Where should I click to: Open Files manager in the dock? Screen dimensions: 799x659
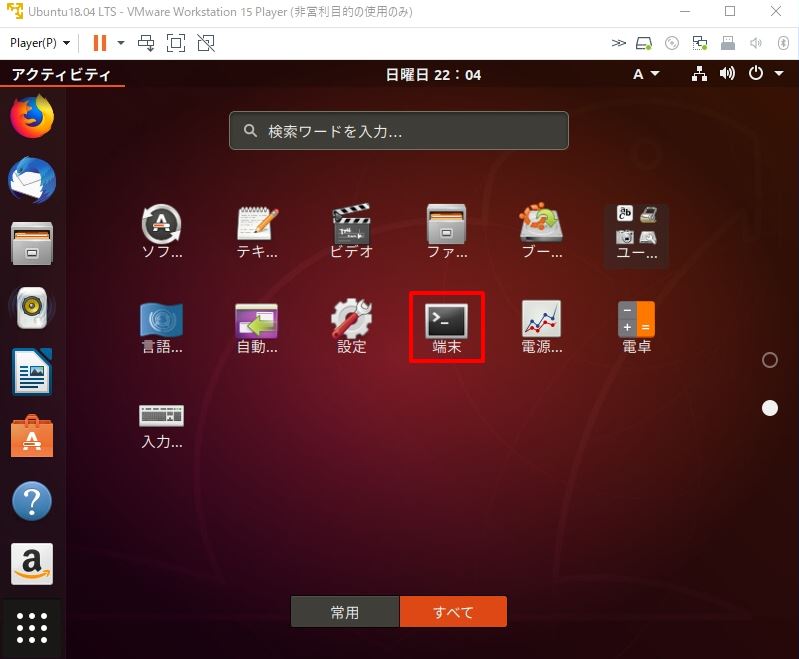[32, 244]
